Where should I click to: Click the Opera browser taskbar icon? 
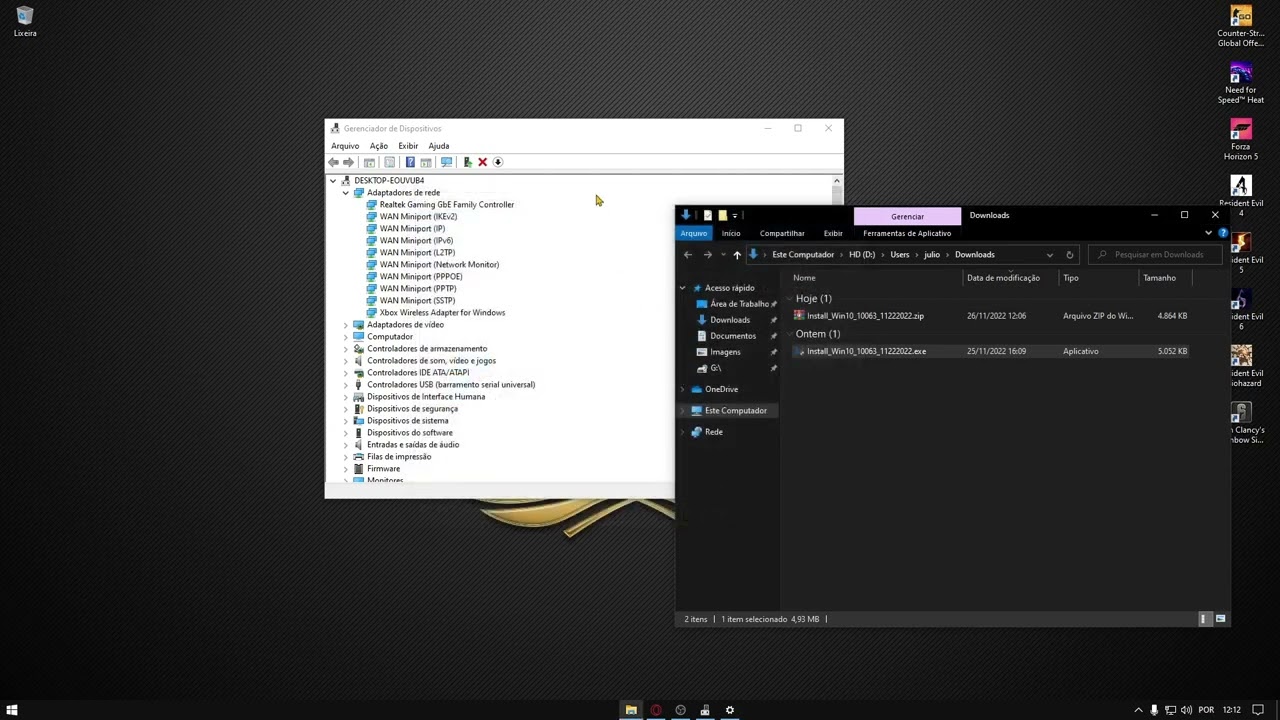[656, 710]
